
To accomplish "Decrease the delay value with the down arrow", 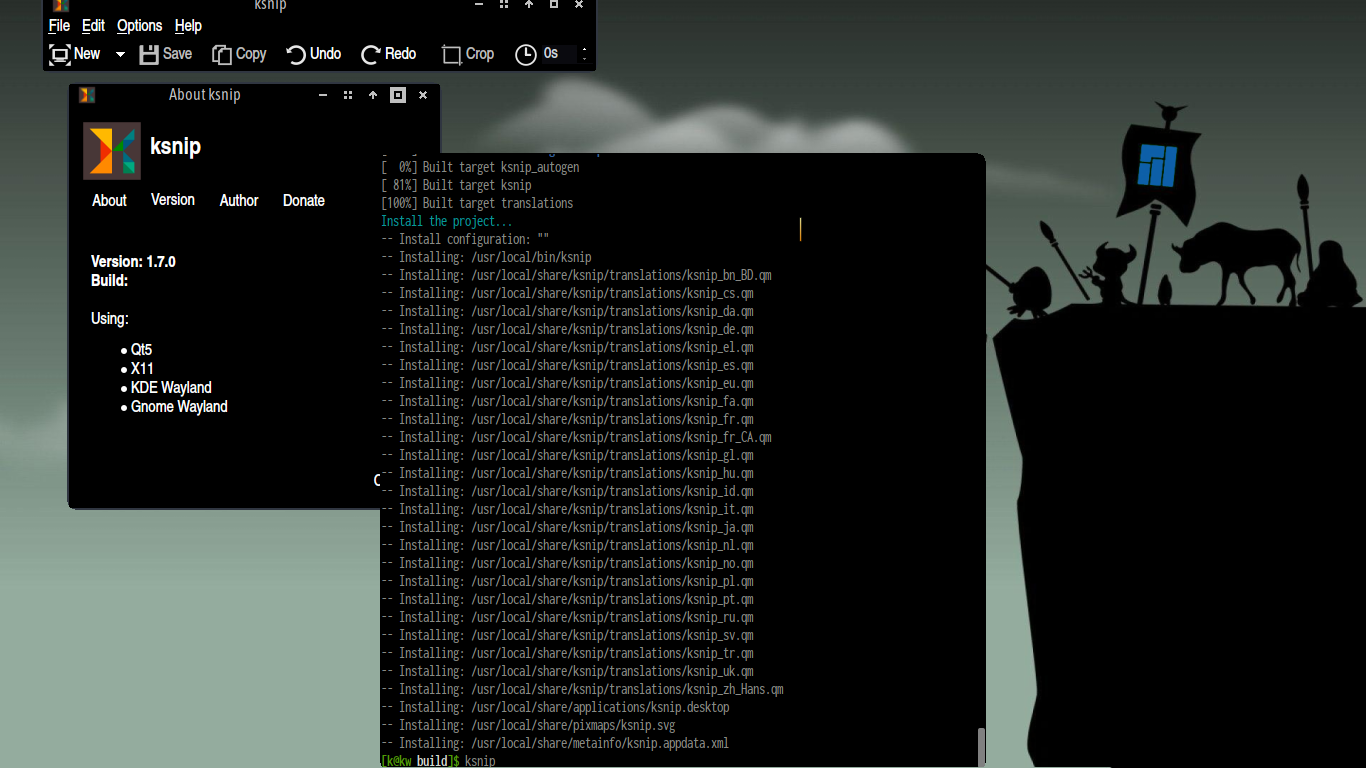I will [x=583, y=60].
